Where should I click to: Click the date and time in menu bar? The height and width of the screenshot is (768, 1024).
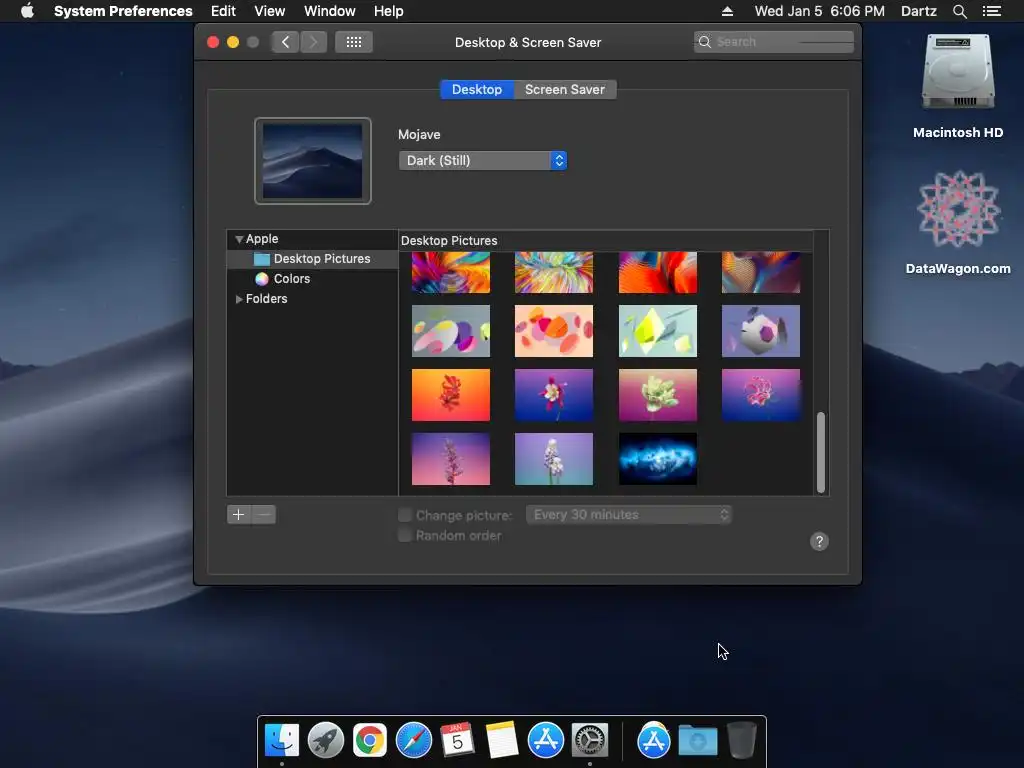[820, 11]
